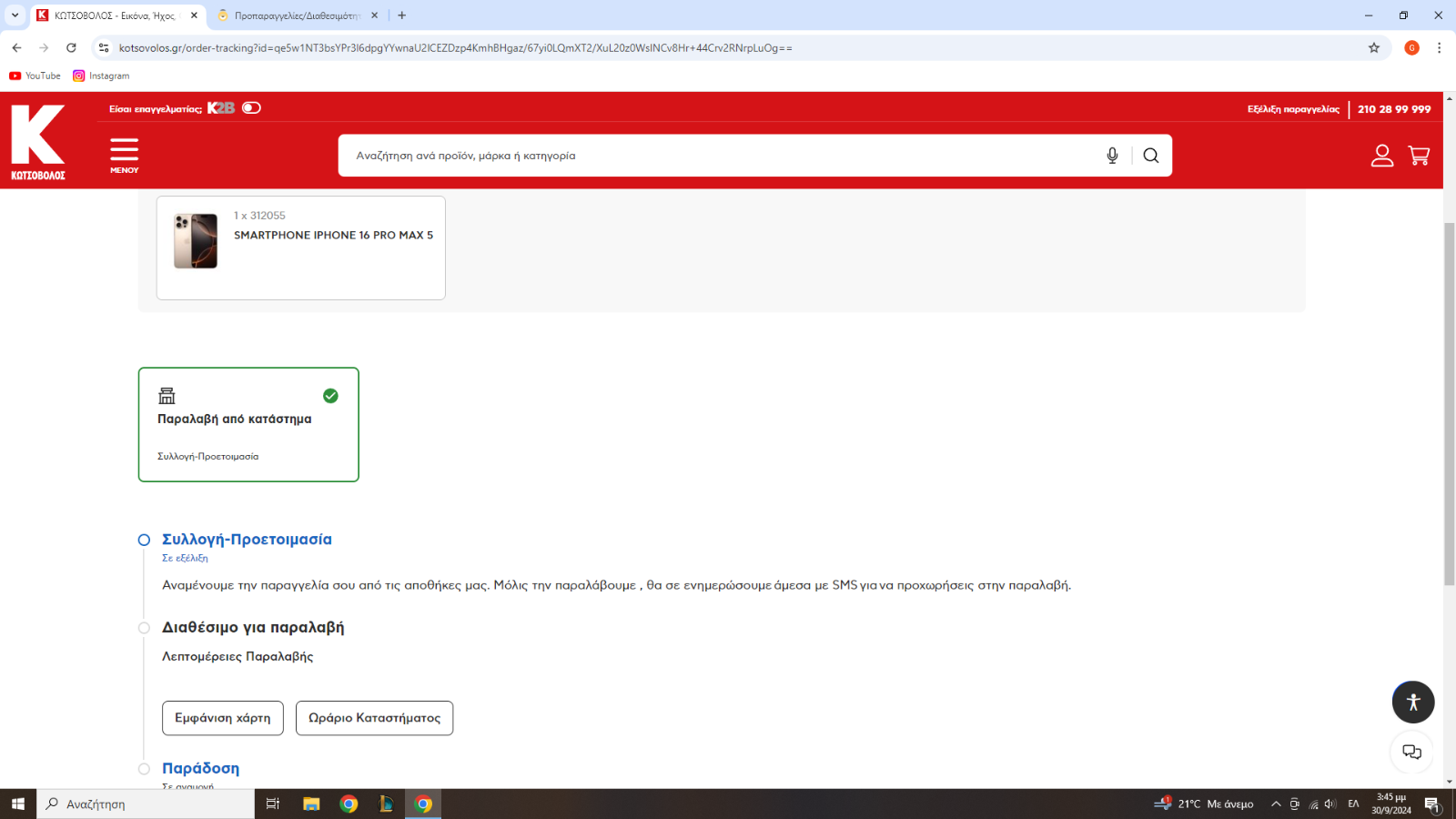This screenshot has height=819, width=1456.
Task: Click Διαθέσιμο για παραλαβή step heading
Action: click(253, 627)
